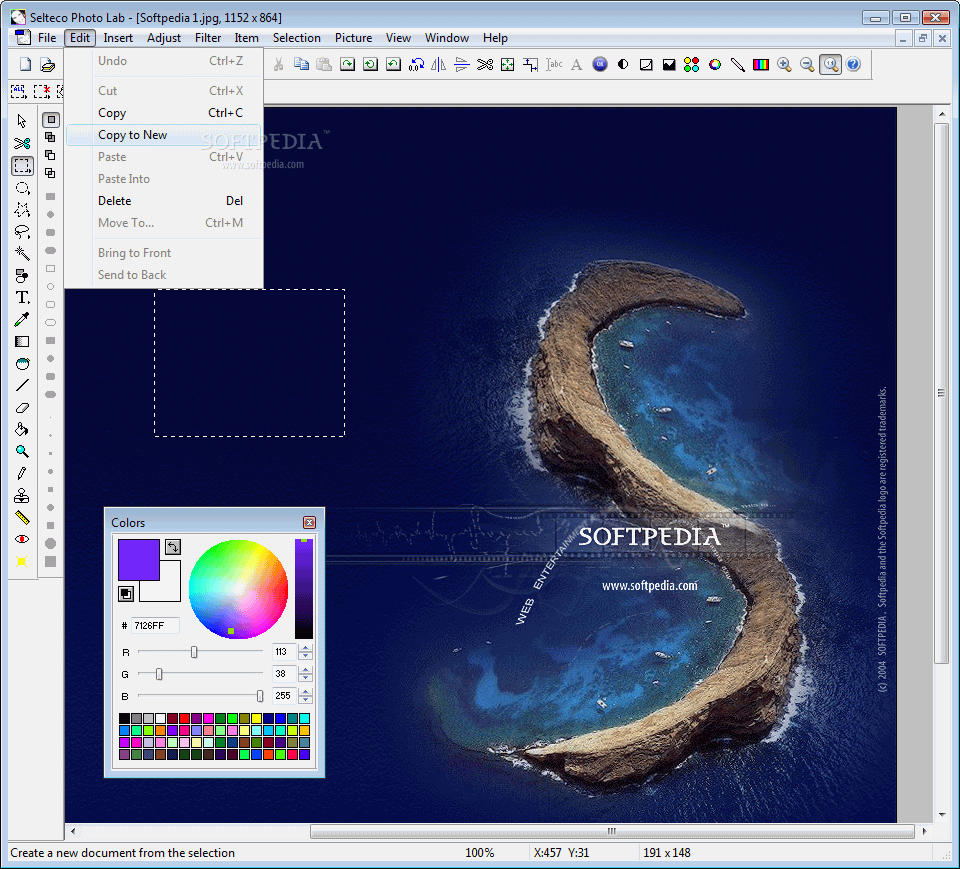Click the horizontal scrollbar under the image
Screen dimensions: 960x869
click(x=612, y=831)
